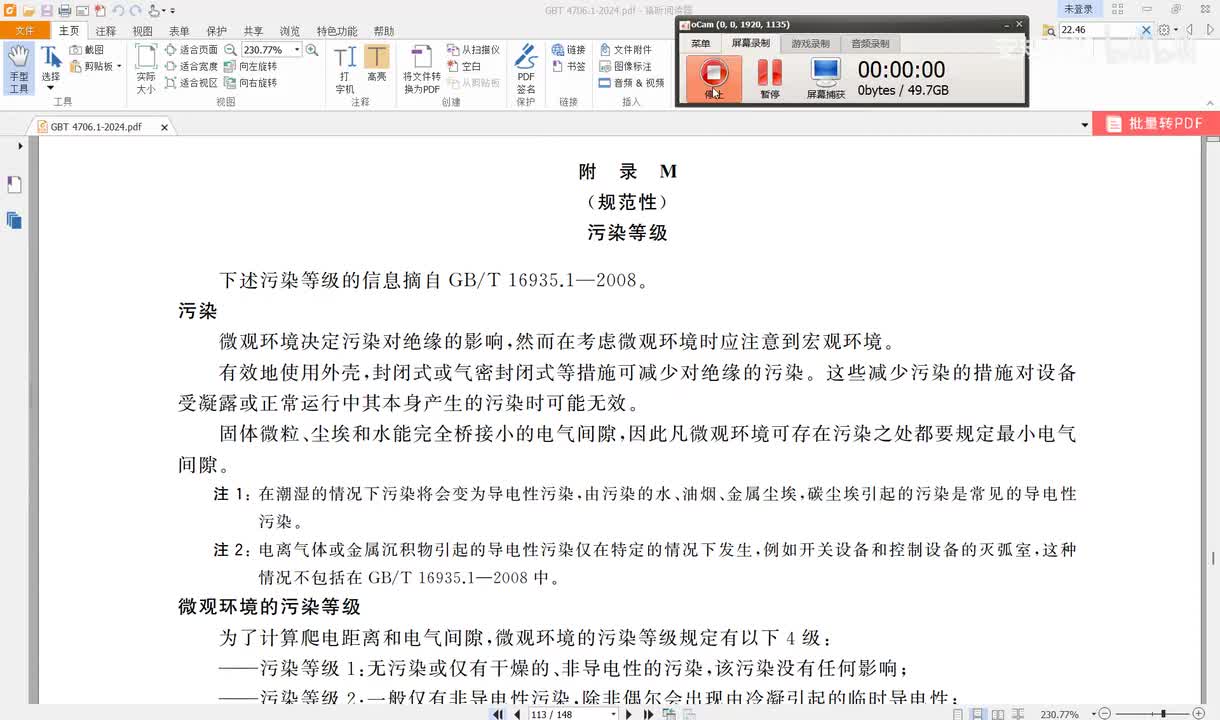Click the status bar zoom slider track
1220x720 pixels.
[x=1152, y=714]
